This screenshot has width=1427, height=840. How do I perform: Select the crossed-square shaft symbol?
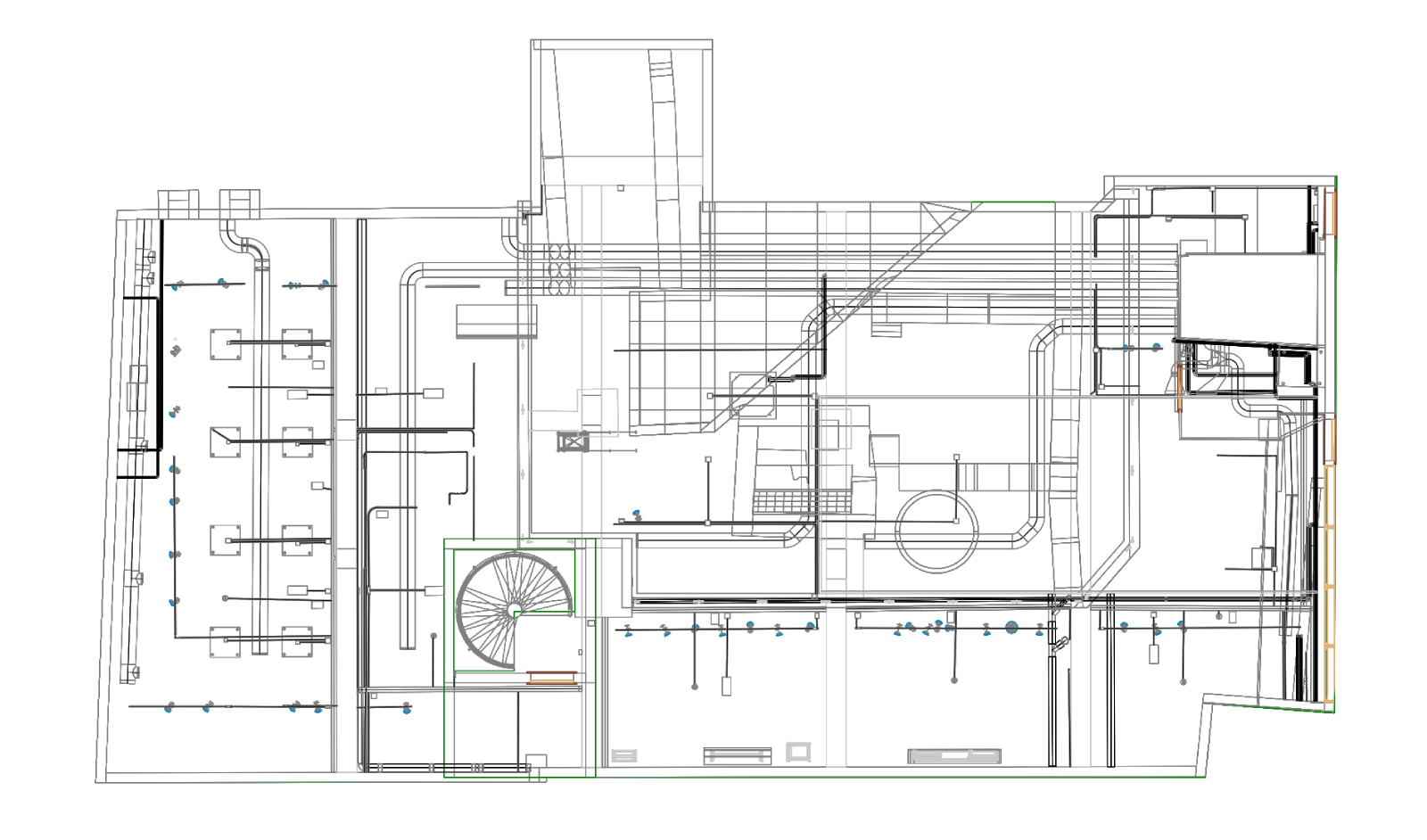(573, 441)
